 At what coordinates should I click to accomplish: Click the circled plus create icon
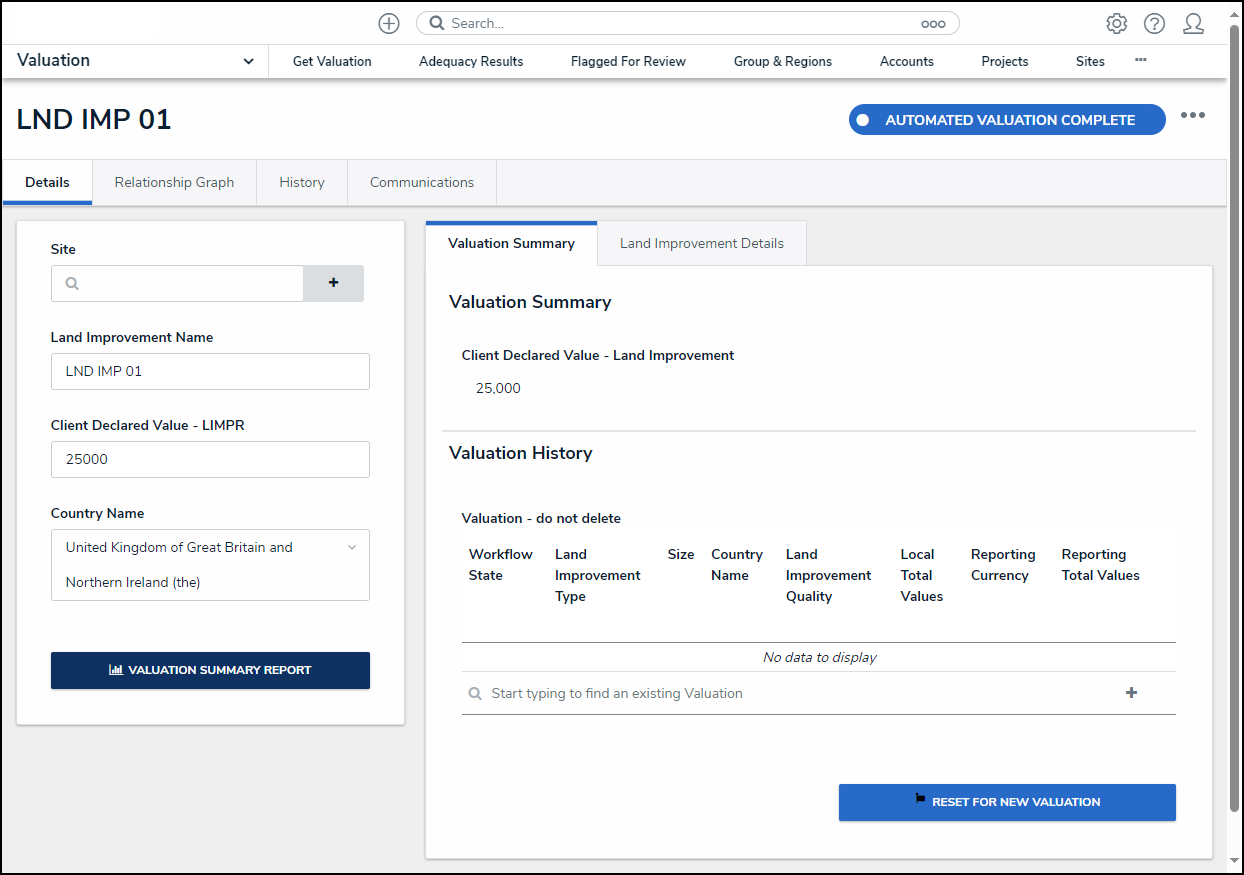(389, 23)
